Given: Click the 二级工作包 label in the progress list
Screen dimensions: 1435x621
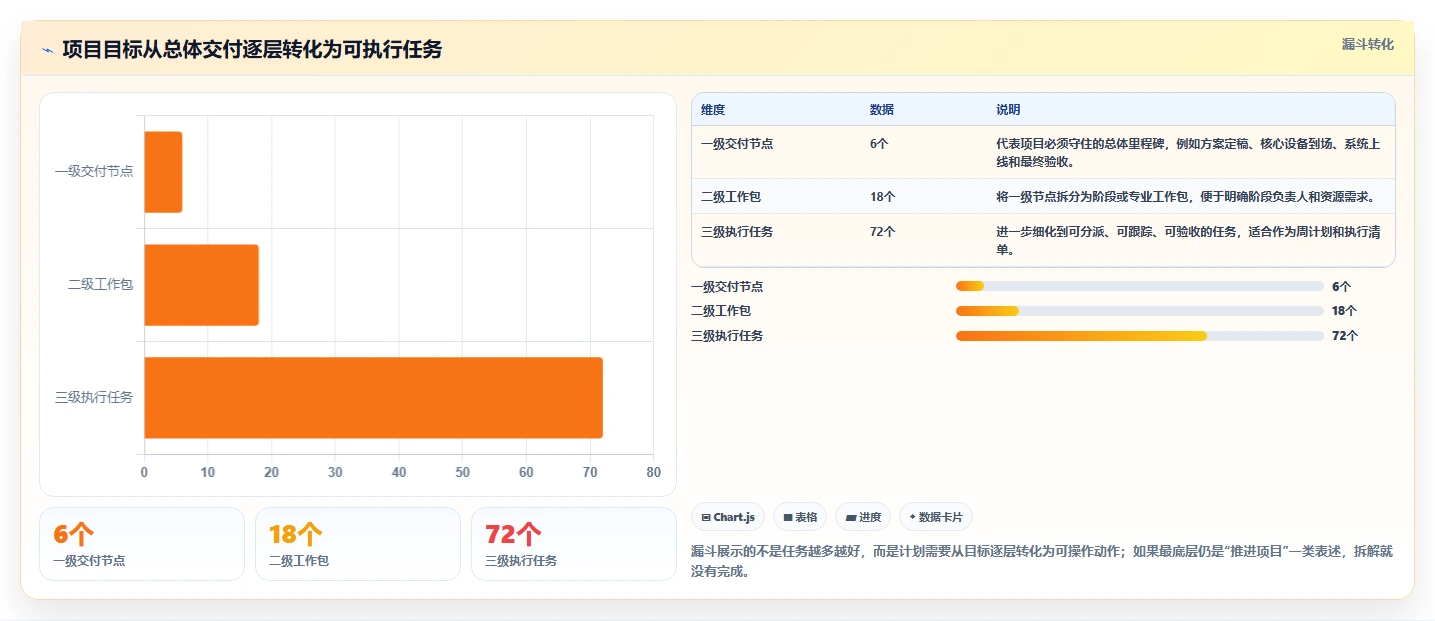Looking at the screenshot, I should coord(721,311).
